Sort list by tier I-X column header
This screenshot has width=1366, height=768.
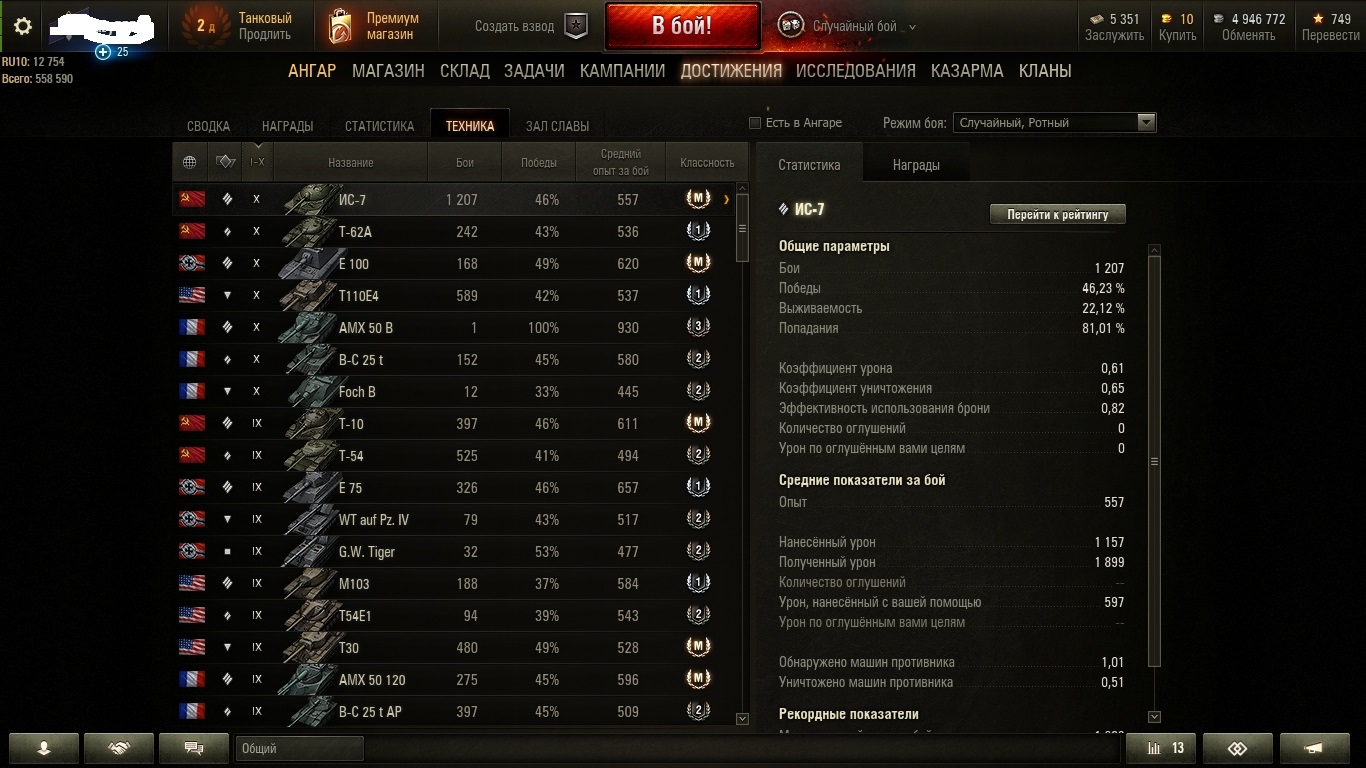[257, 162]
